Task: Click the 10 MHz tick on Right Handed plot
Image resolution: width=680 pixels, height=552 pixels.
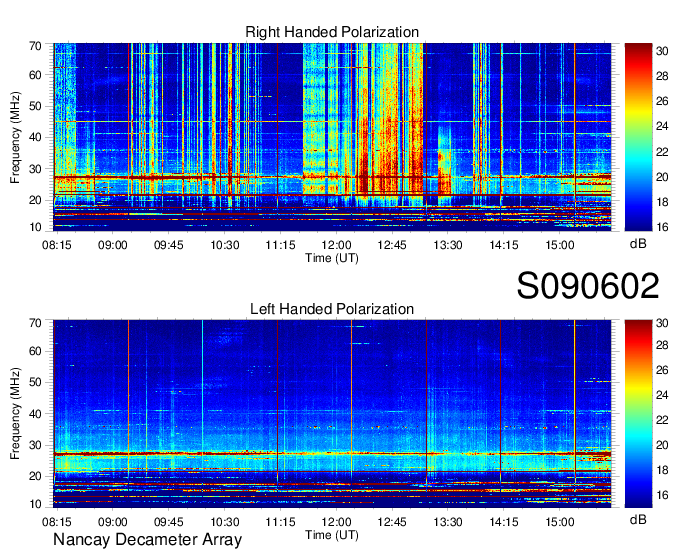Action: pyautogui.click(x=35, y=227)
